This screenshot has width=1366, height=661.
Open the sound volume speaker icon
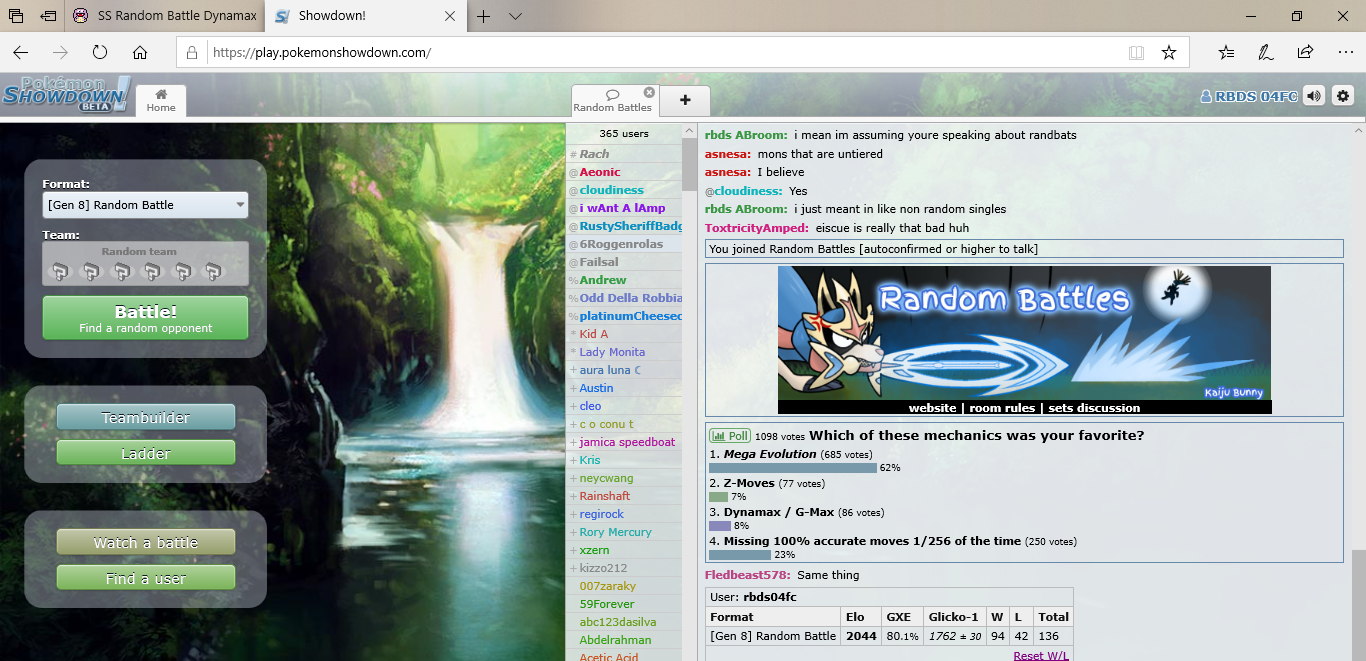click(x=1314, y=96)
